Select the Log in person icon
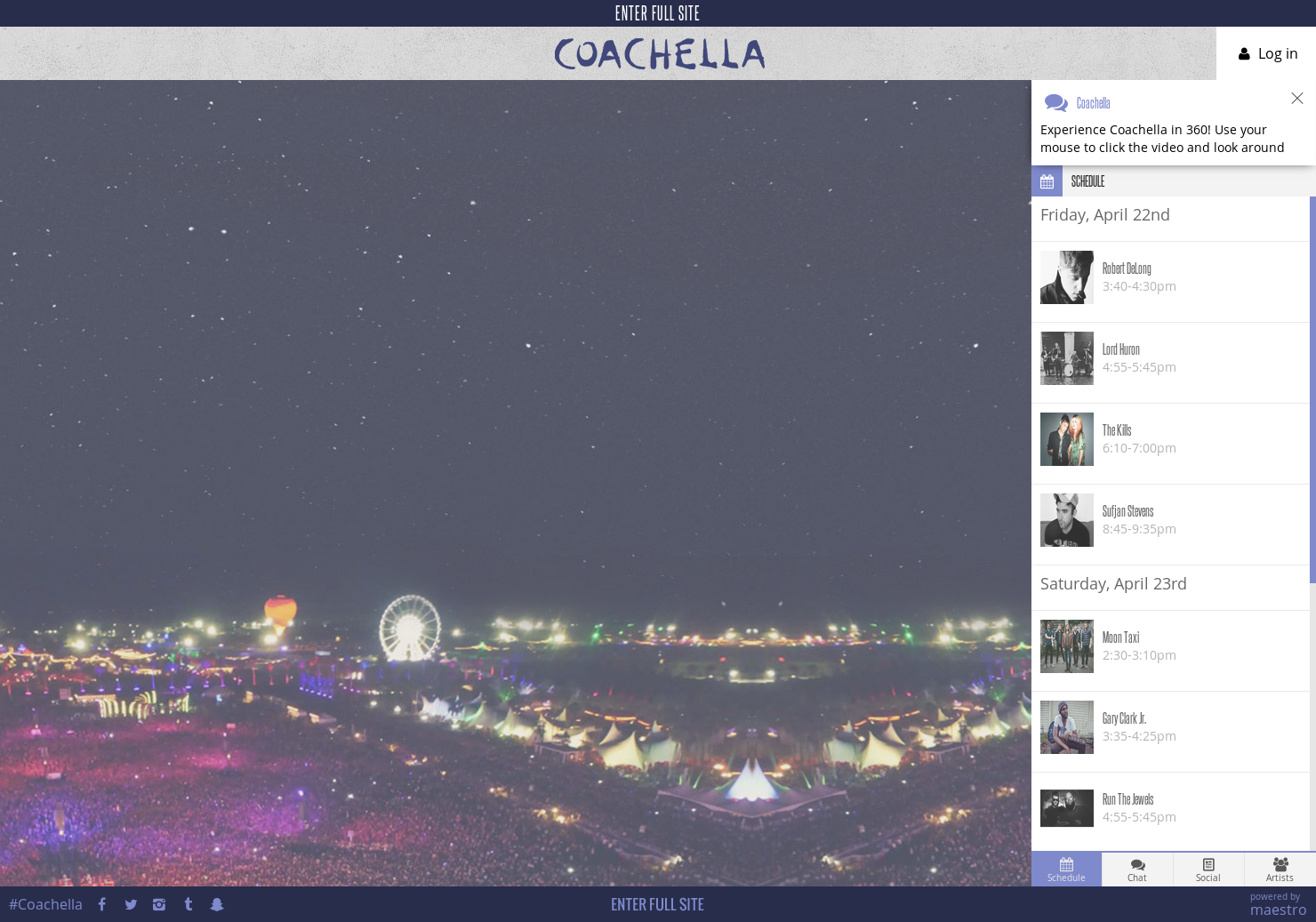The width and height of the screenshot is (1316, 922). 1243,53
